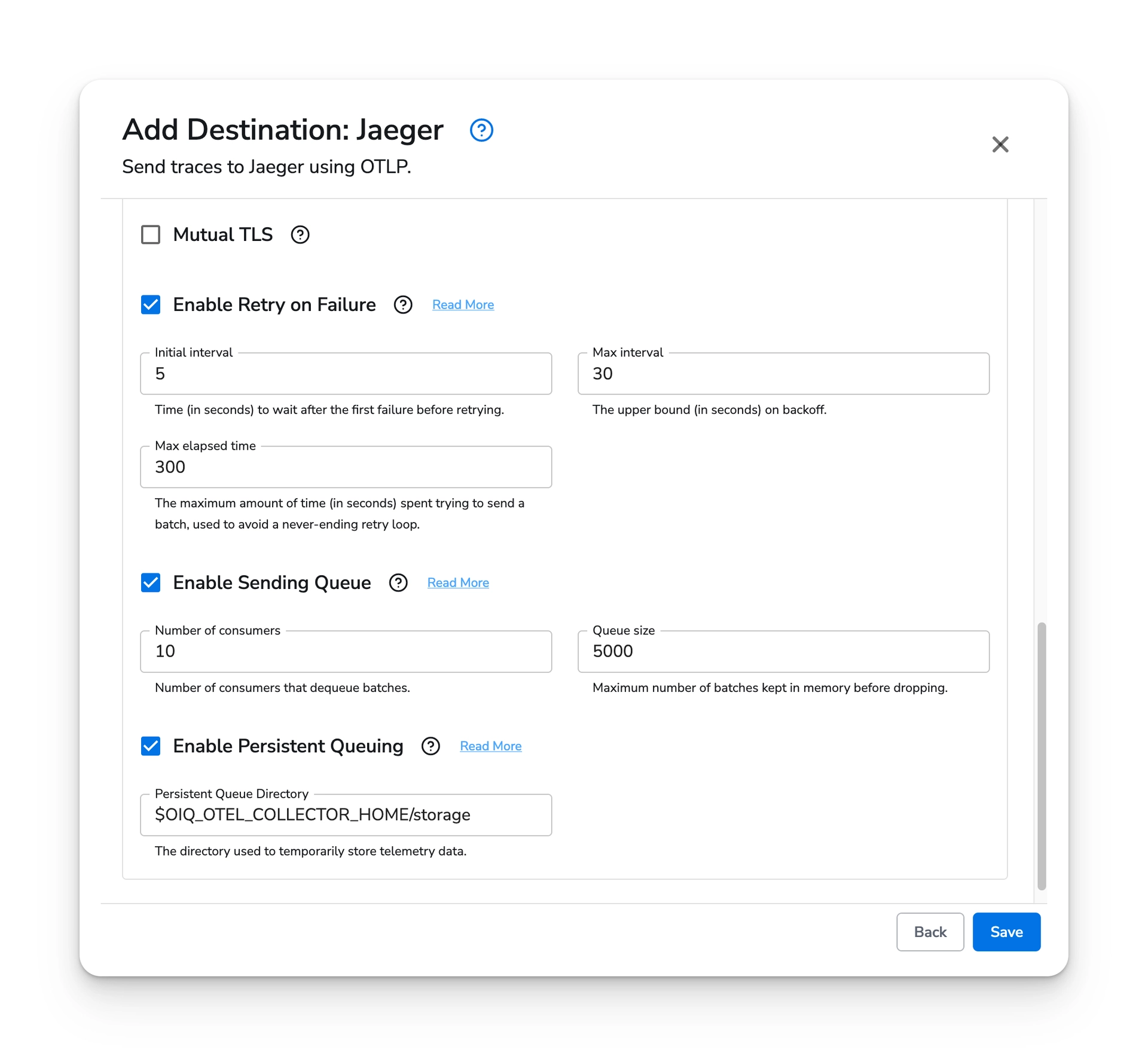Open Read More link for Retry on Failure
Viewport: 1148px width, 1056px height.
pyautogui.click(x=463, y=304)
